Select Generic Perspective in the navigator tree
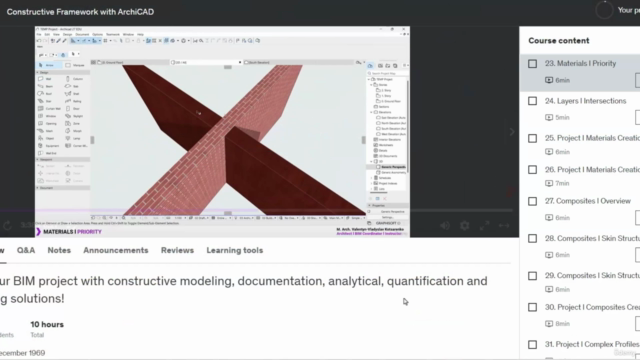The width and height of the screenshot is (640, 360). click(x=393, y=167)
